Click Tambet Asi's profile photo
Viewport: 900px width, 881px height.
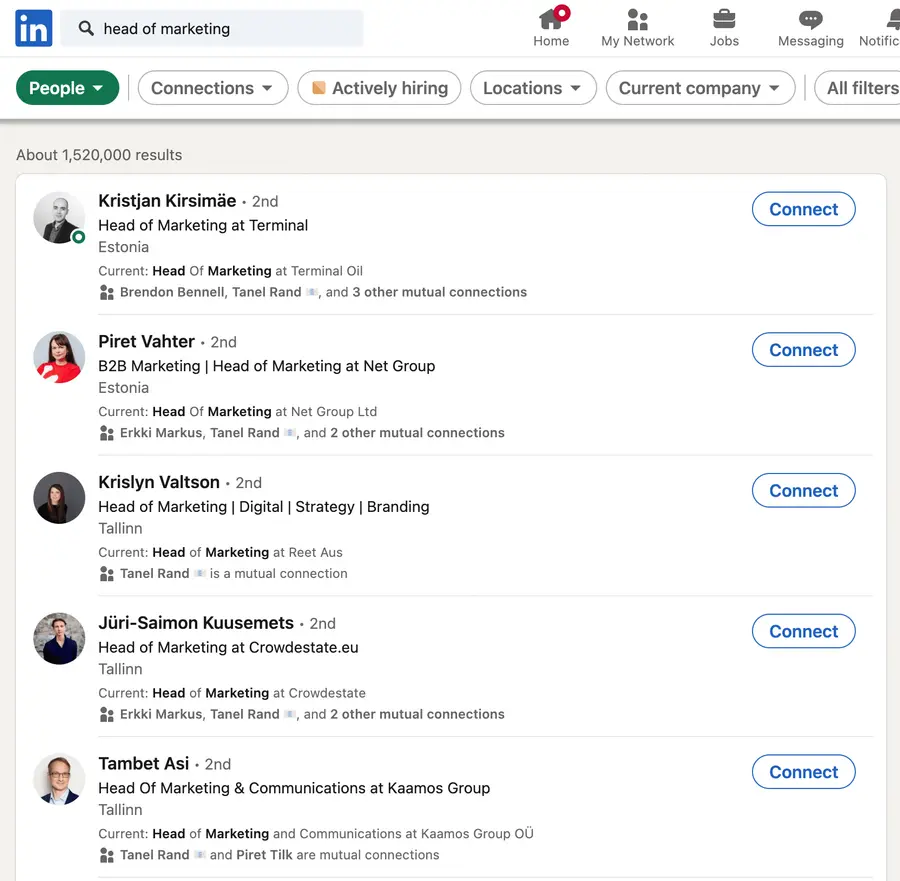click(x=59, y=778)
